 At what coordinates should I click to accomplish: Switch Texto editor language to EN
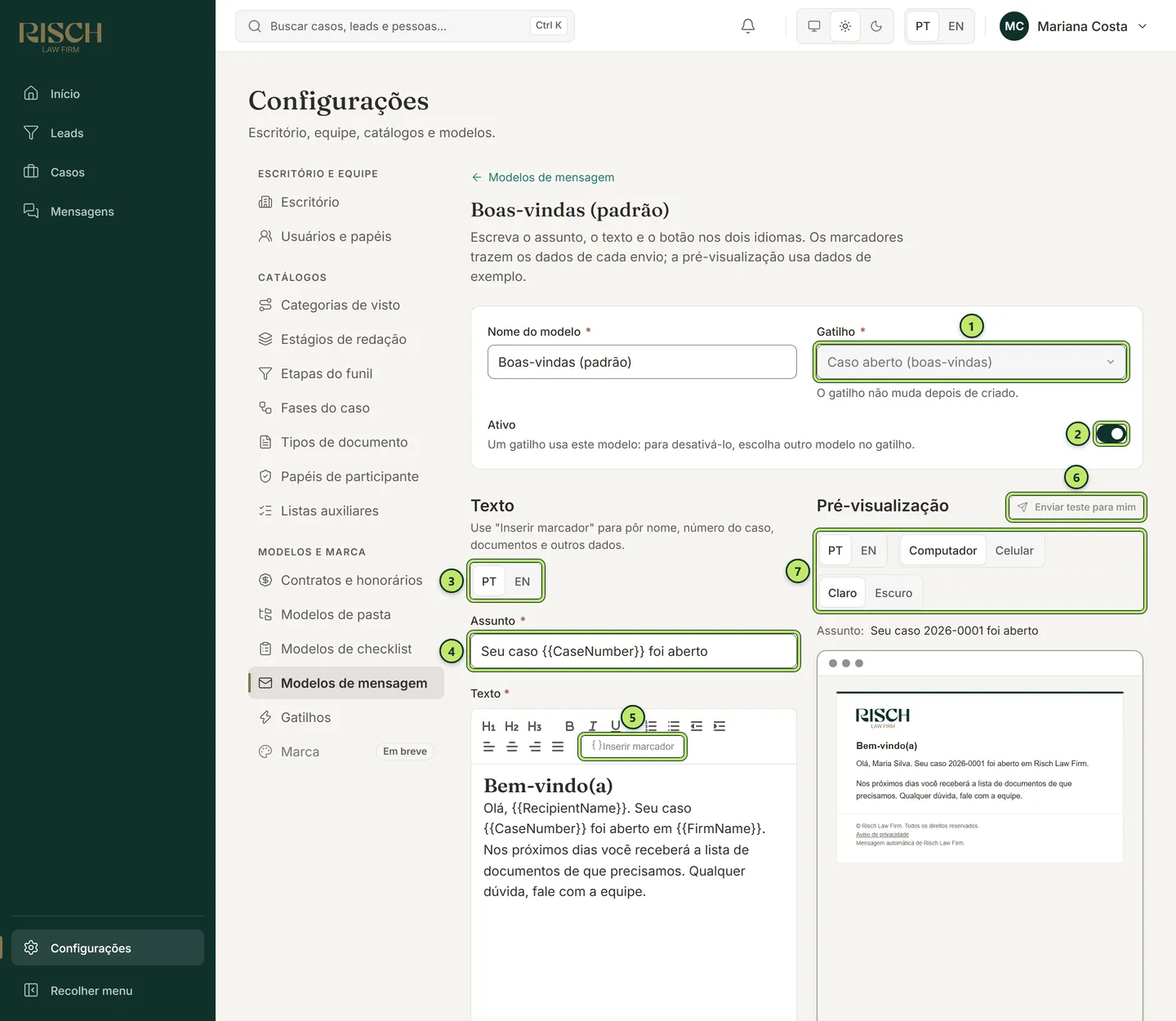522,582
